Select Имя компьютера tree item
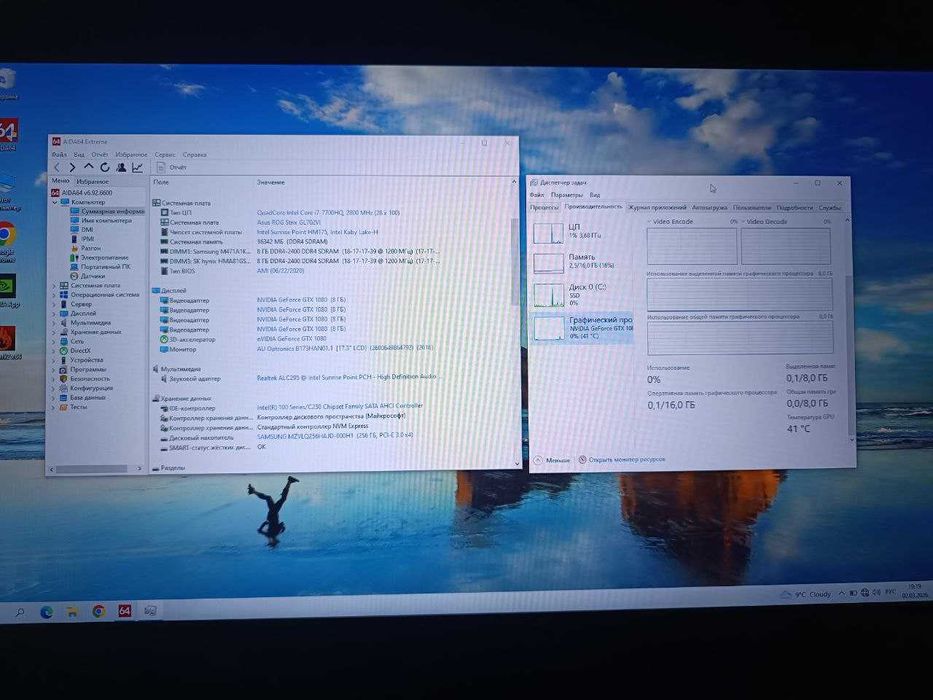 (x=101, y=220)
